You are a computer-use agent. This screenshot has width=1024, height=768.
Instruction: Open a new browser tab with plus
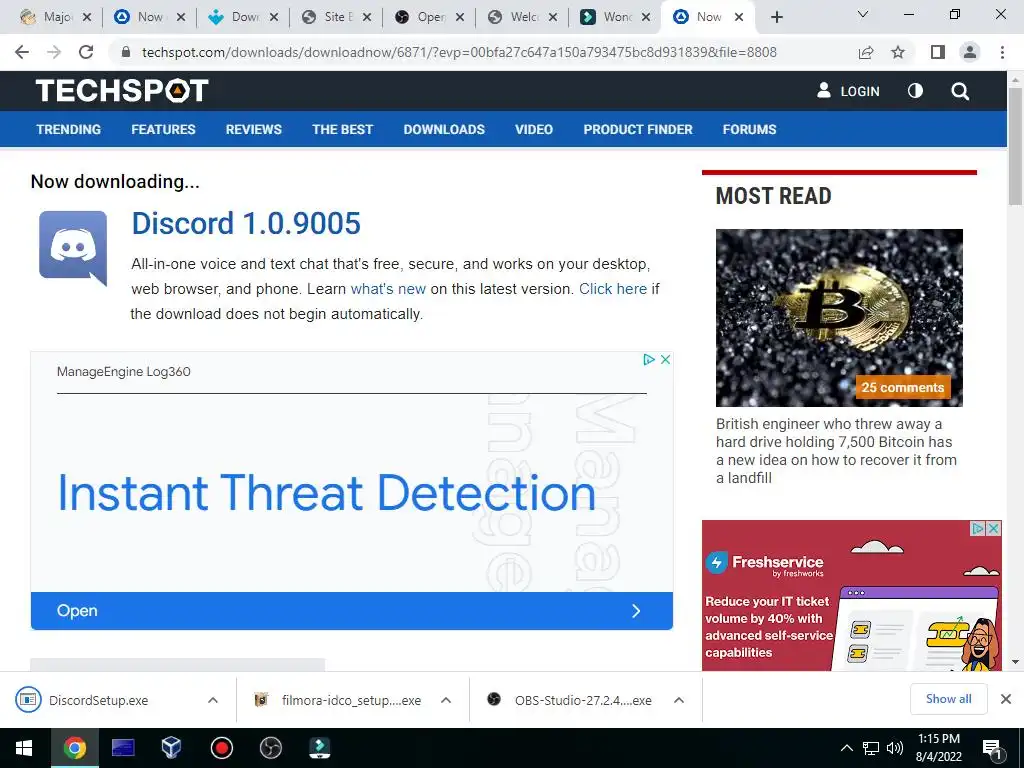776,17
